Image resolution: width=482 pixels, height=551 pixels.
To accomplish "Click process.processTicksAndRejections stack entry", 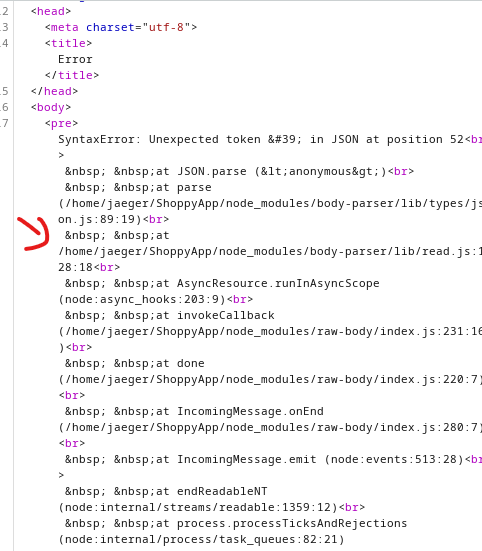I will click(292, 523).
